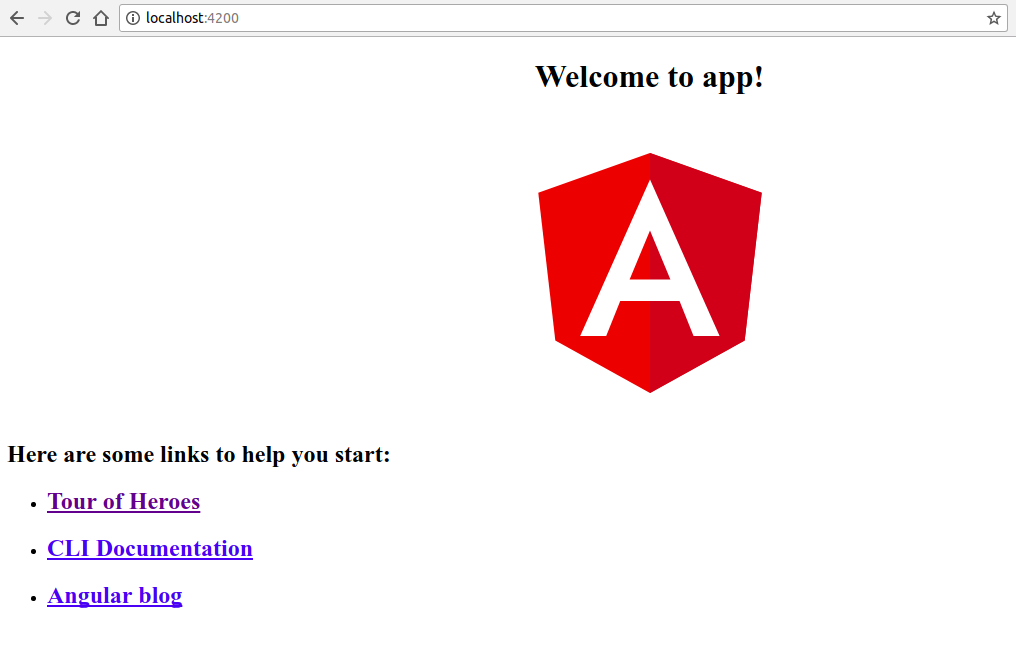Open the browser home page
1016x650 pixels.
click(100, 17)
